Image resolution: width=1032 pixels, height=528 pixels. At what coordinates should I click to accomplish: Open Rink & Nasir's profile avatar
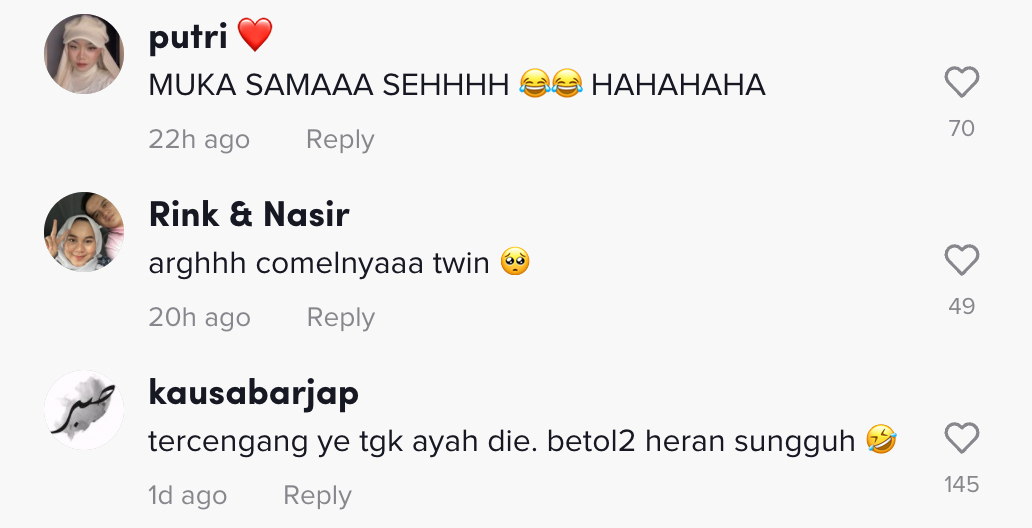84,232
